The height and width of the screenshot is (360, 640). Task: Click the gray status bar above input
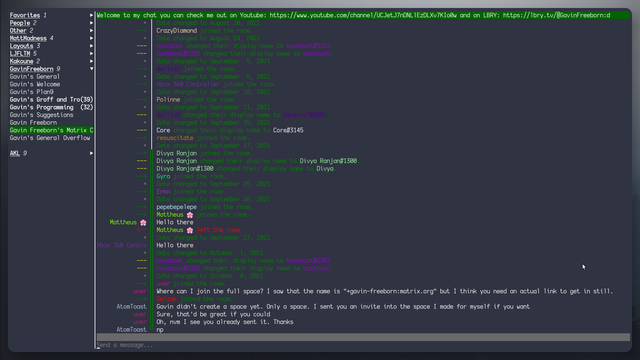[x=363, y=337]
